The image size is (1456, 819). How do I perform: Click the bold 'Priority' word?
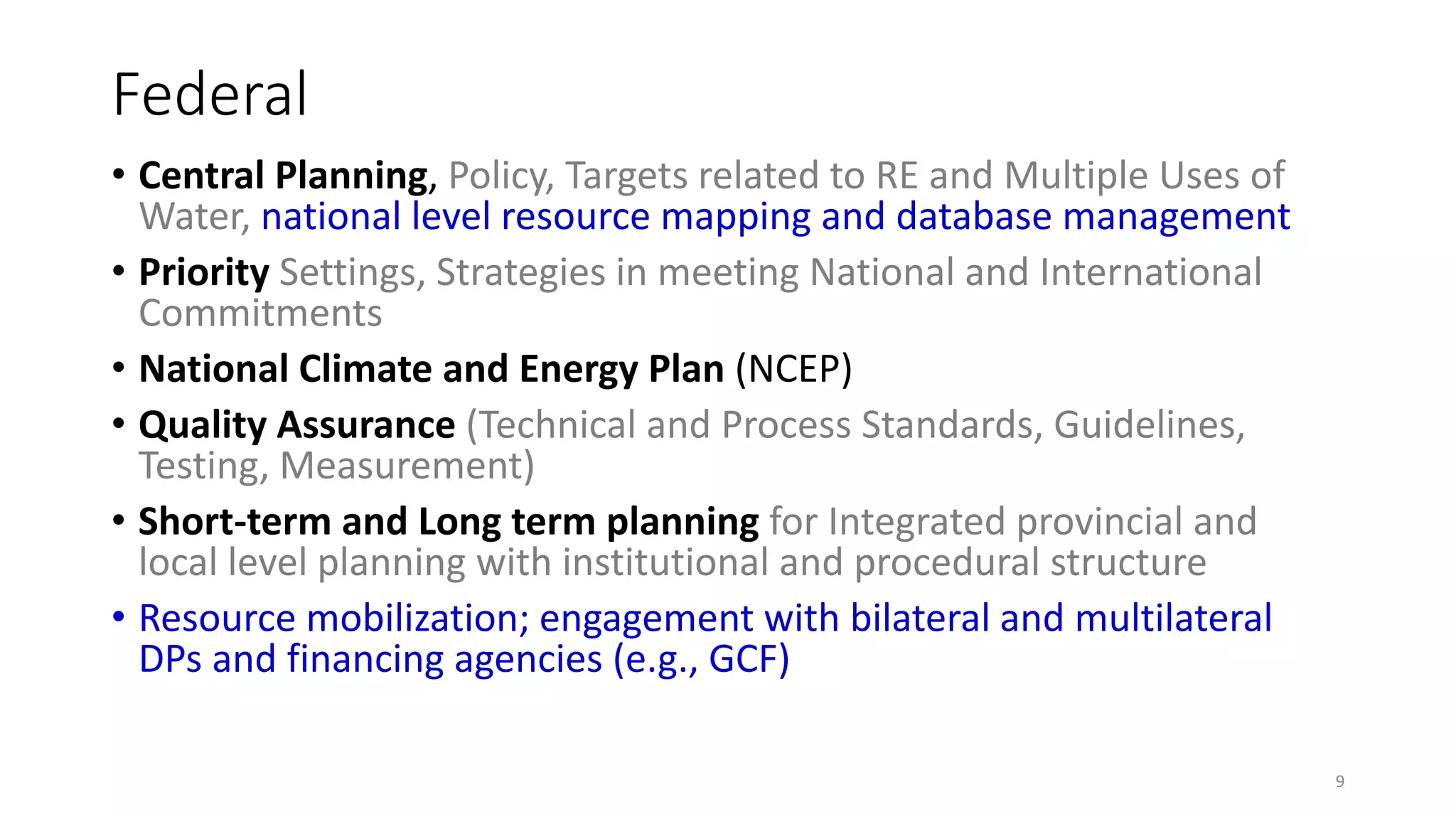(204, 272)
